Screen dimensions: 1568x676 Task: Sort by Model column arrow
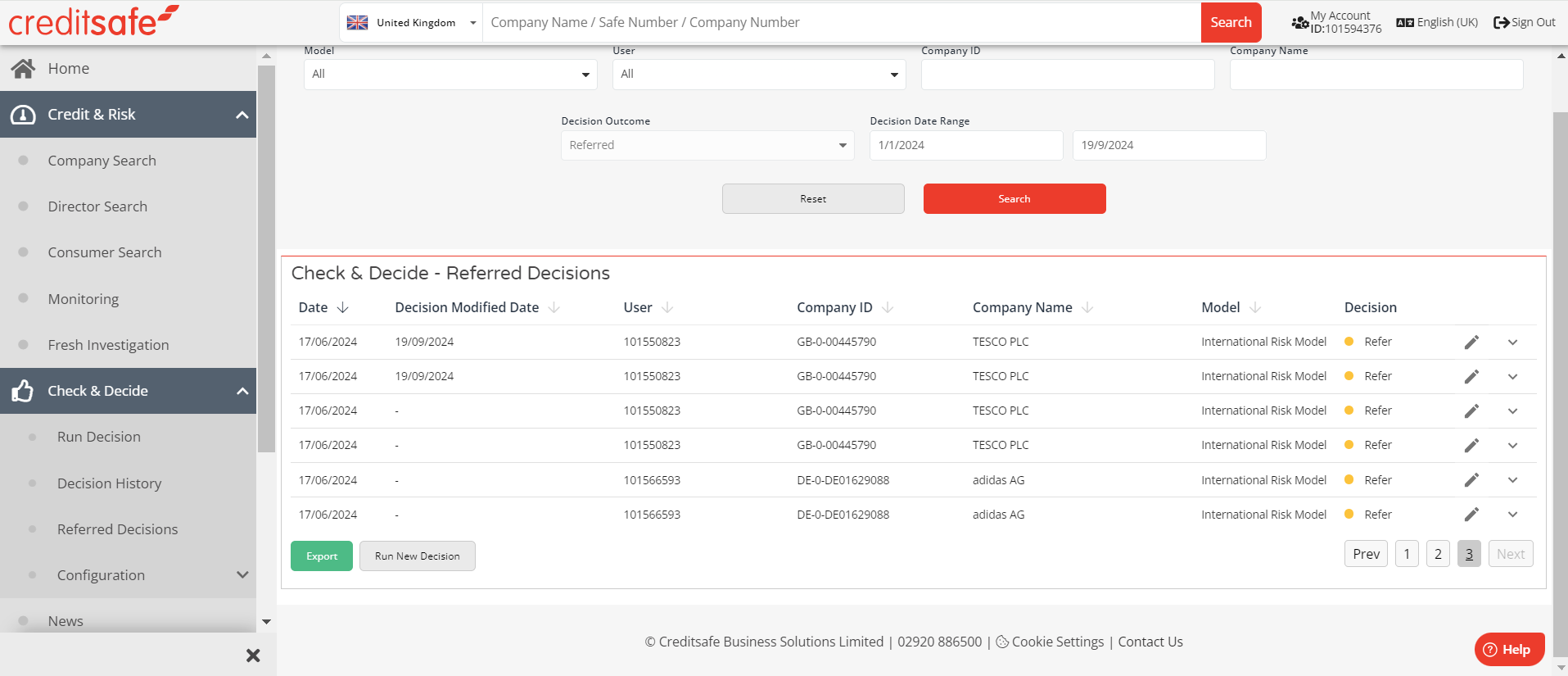(1255, 307)
